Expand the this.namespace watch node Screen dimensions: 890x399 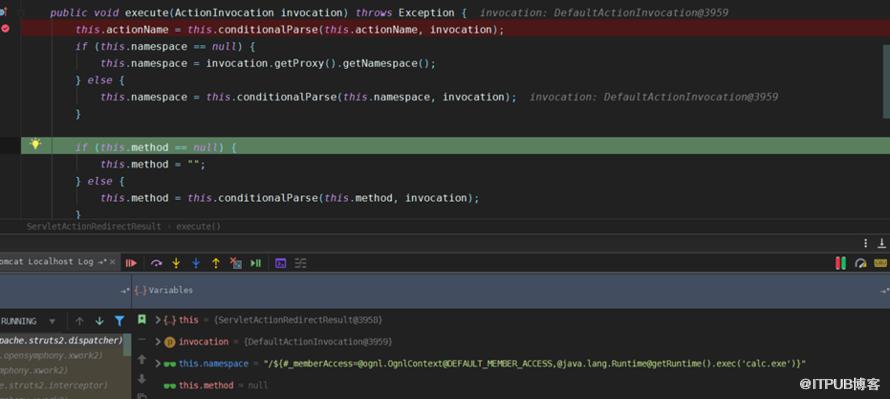(158, 363)
